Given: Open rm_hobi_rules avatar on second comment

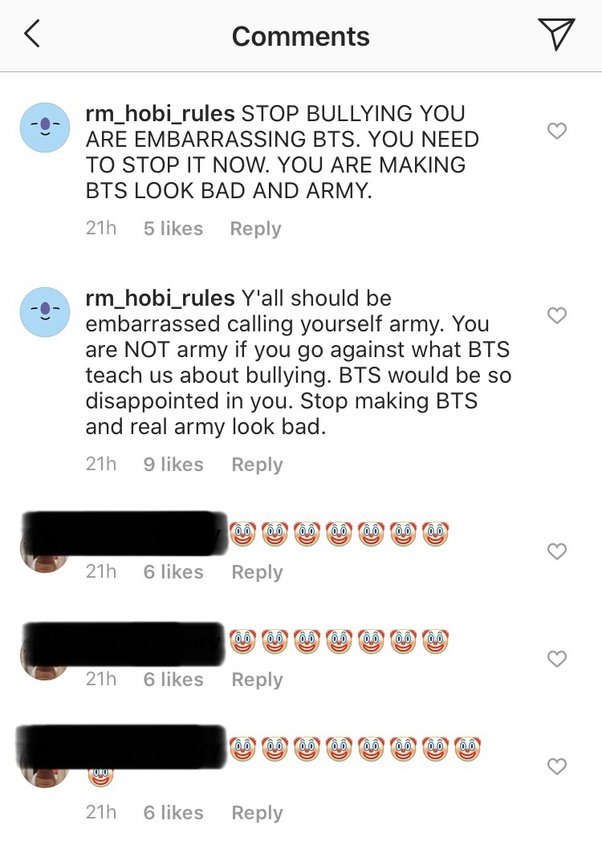Looking at the screenshot, I should (x=45, y=312).
